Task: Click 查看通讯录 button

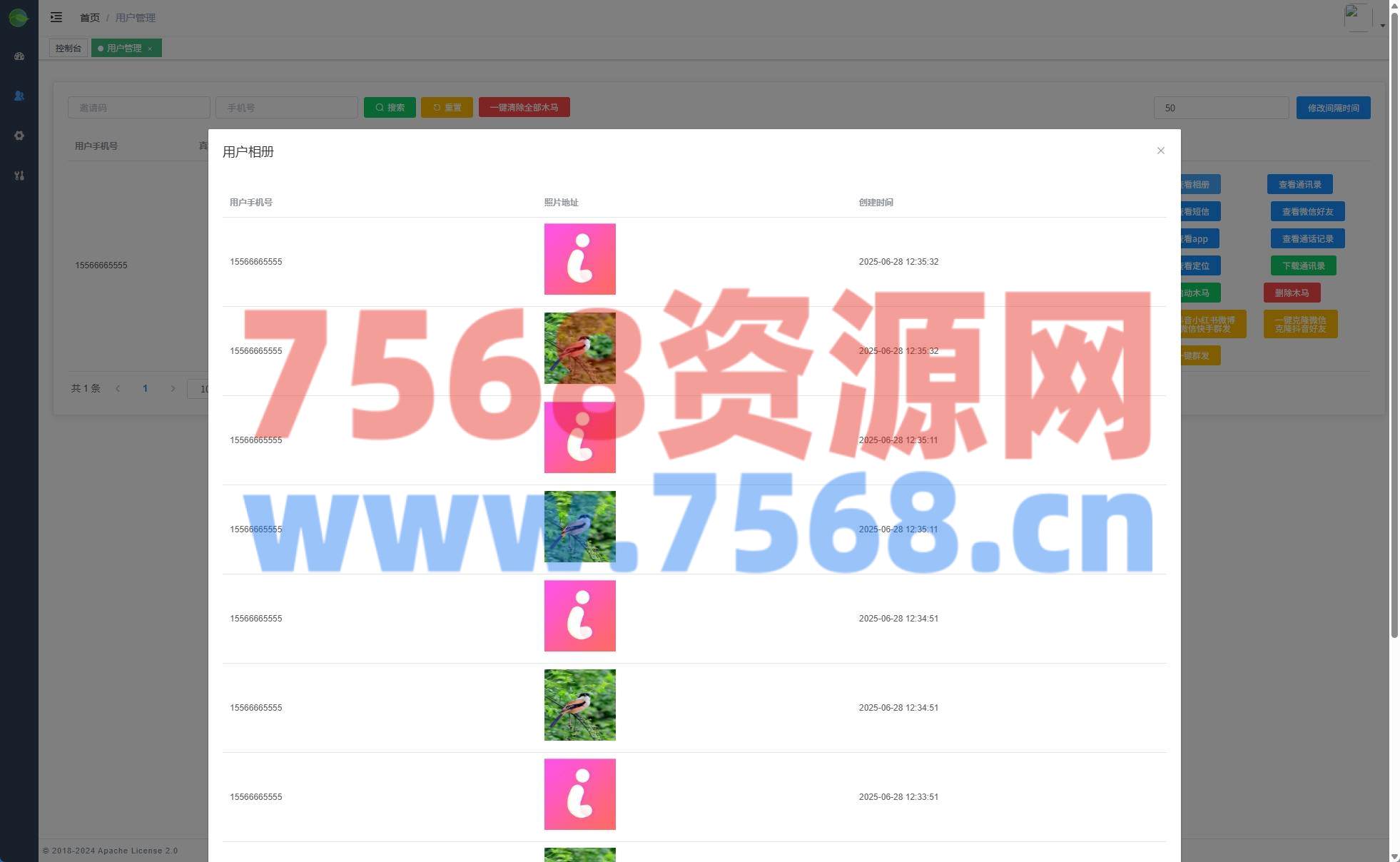Action: point(1299,184)
